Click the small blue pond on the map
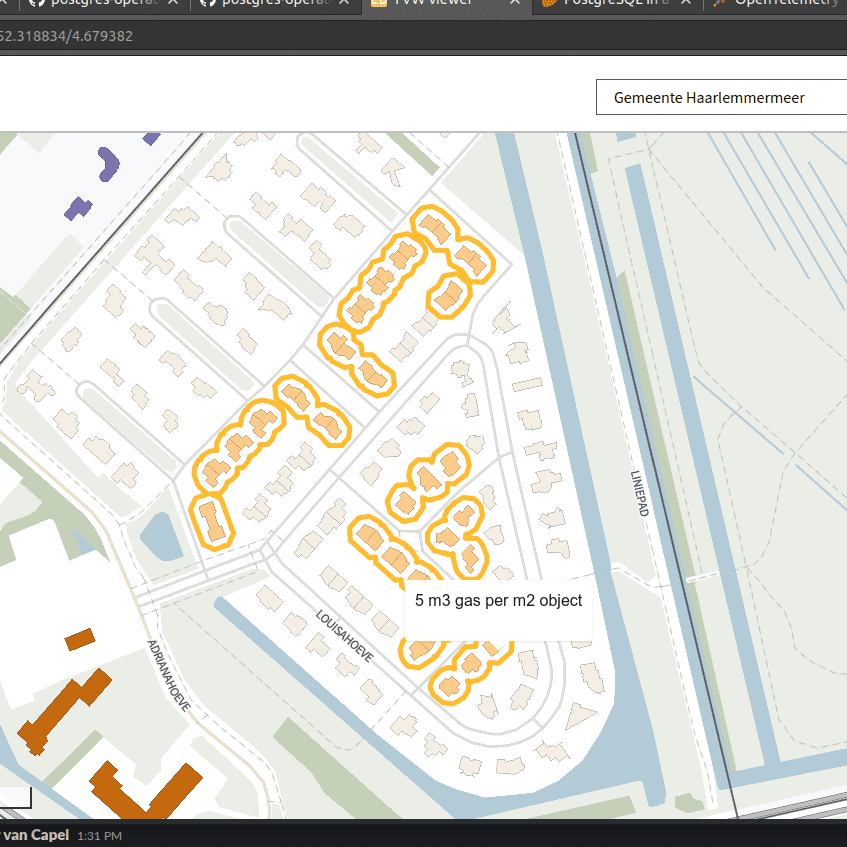The height and width of the screenshot is (847, 847). pyautogui.click(x=160, y=536)
